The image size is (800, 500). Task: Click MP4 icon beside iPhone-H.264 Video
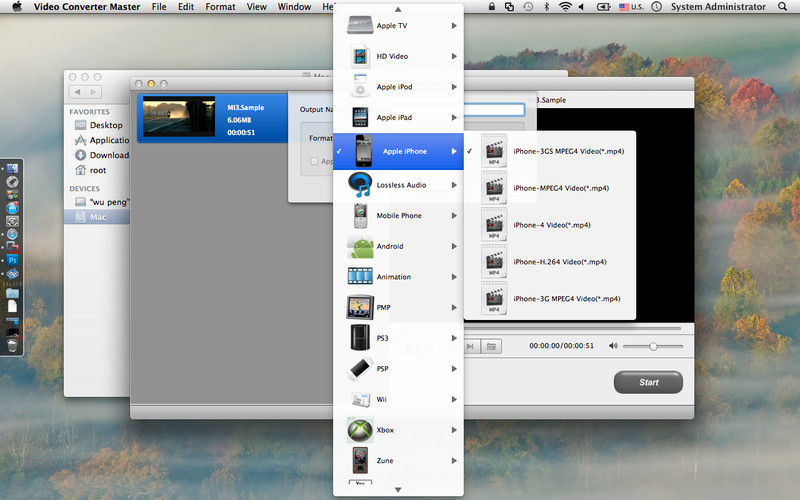click(494, 262)
